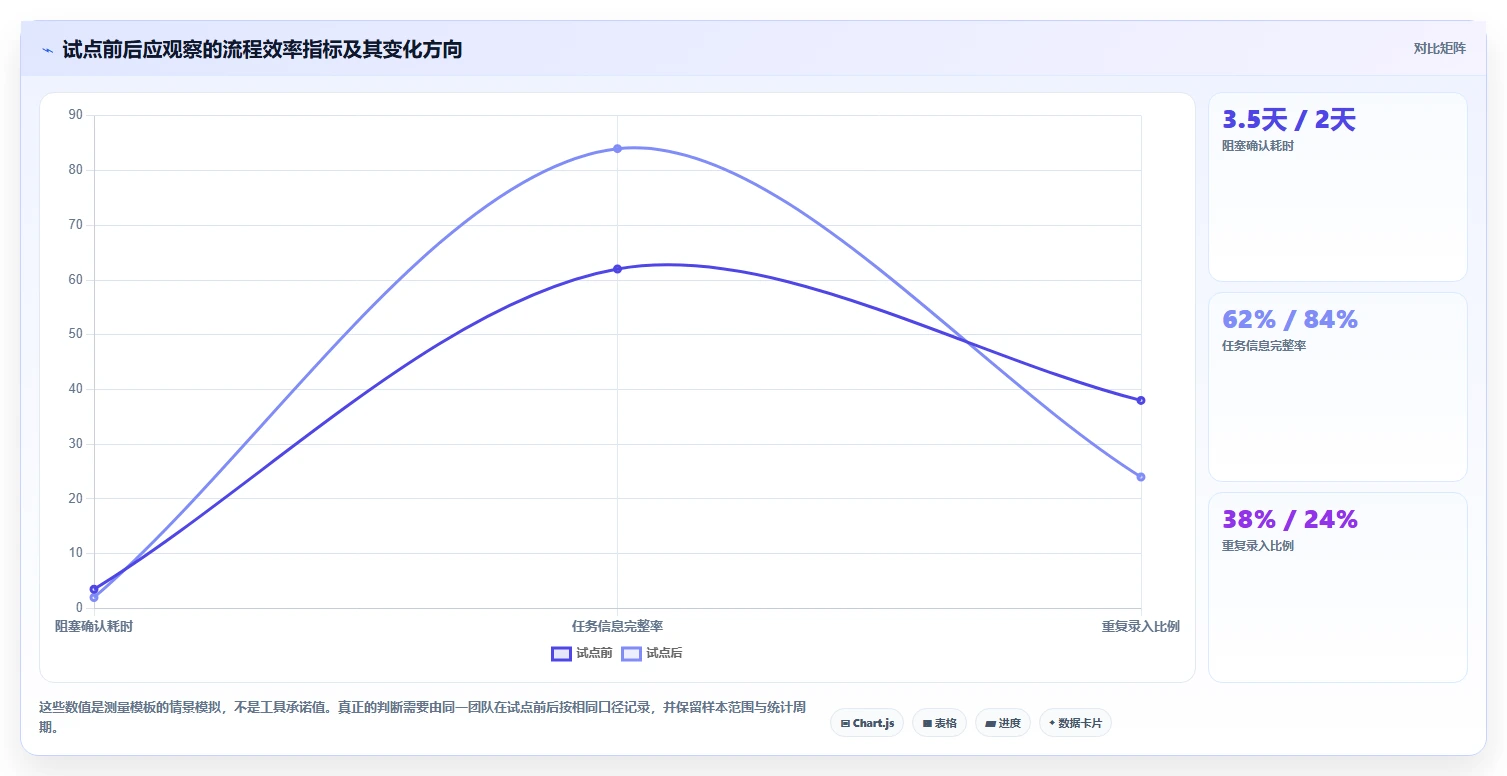Click the 阻塞确认耗时 x-axis label

(94, 627)
